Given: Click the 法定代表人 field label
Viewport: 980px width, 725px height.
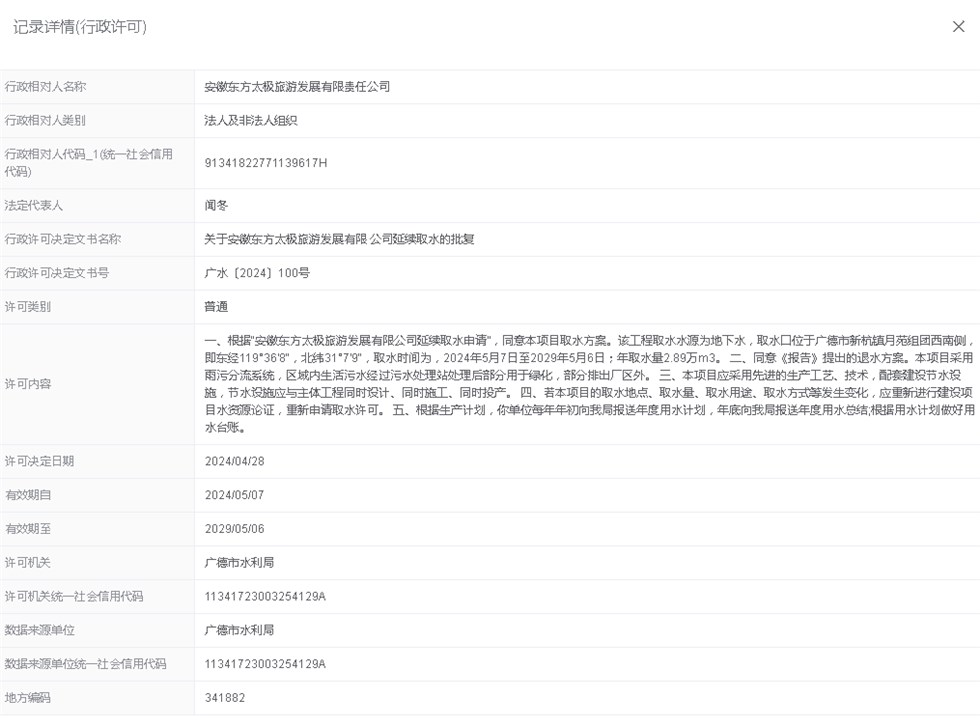Looking at the screenshot, I should [34, 206].
